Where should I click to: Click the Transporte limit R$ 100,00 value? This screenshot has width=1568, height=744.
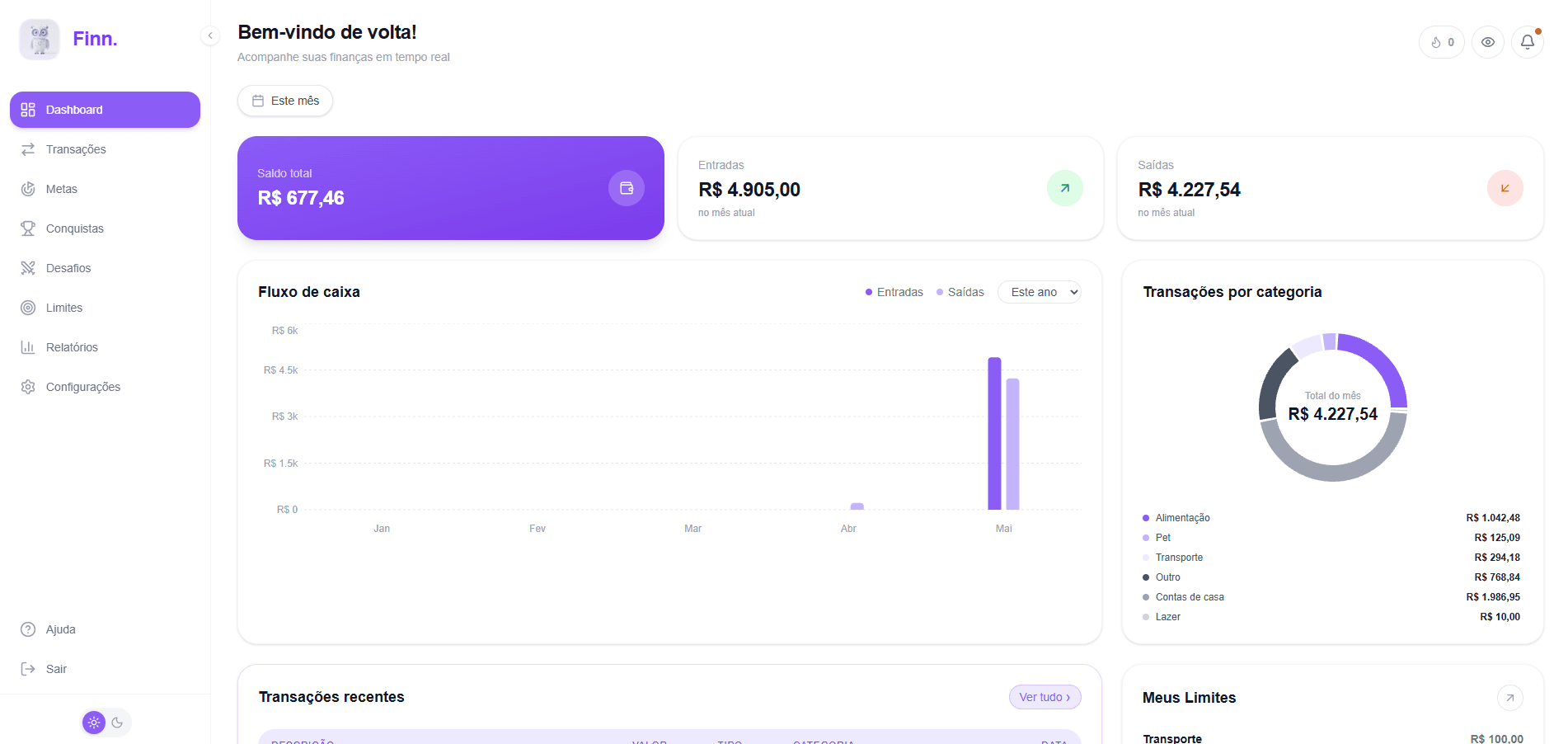[1497, 739]
